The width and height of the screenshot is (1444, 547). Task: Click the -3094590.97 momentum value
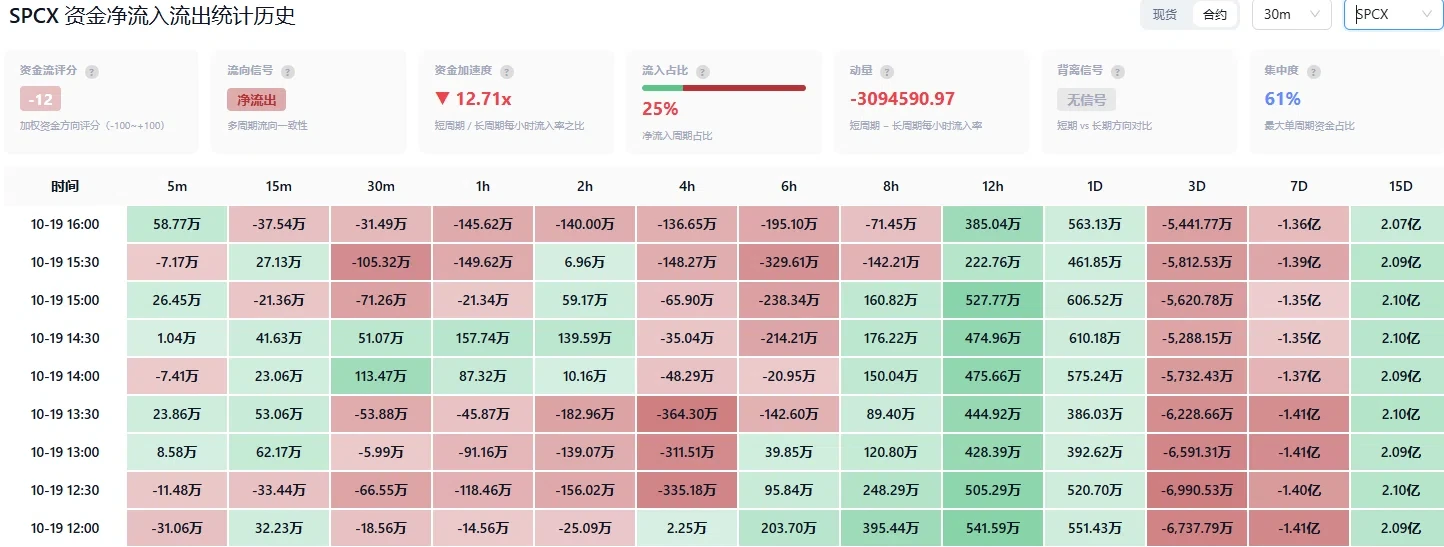pos(902,99)
